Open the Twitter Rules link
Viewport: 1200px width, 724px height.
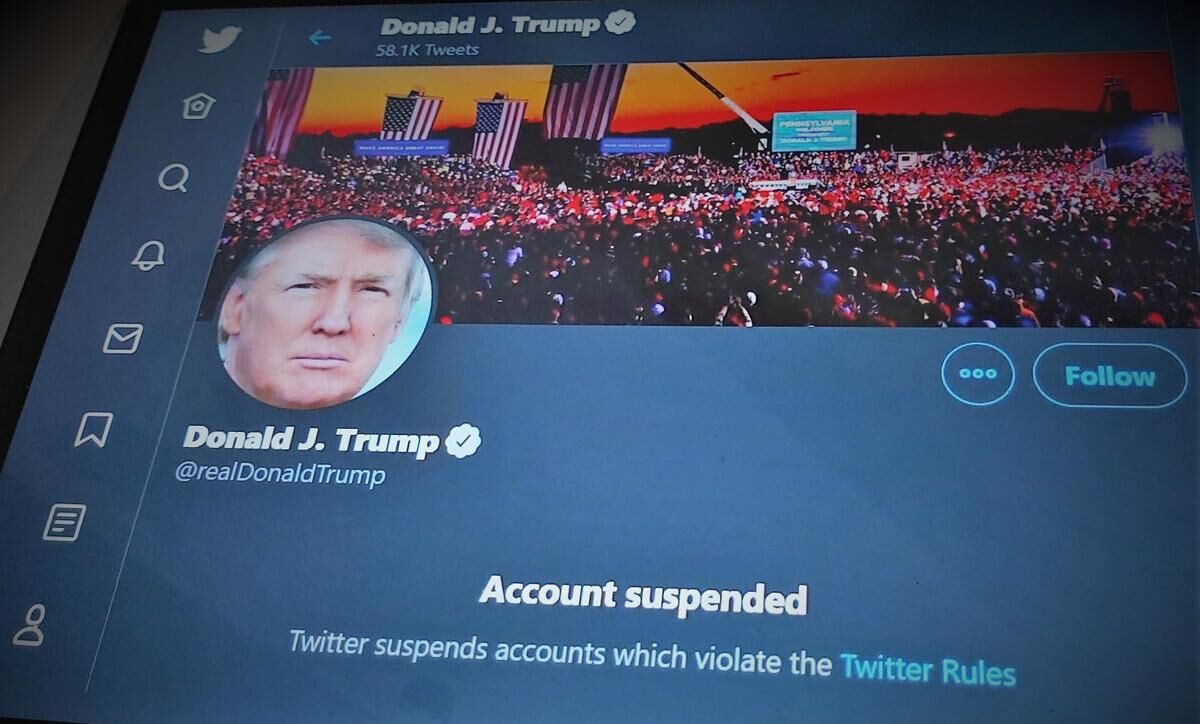(x=927, y=668)
